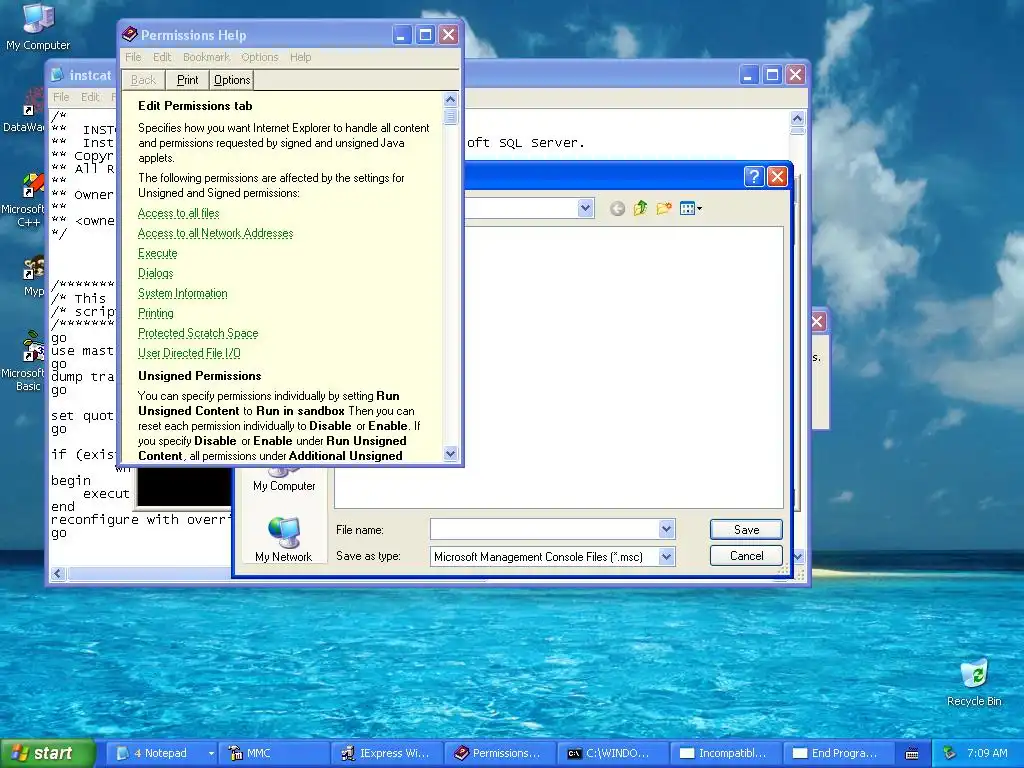Follow the Execute help link
Viewport: 1024px width, 768px height.
pyautogui.click(x=157, y=253)
